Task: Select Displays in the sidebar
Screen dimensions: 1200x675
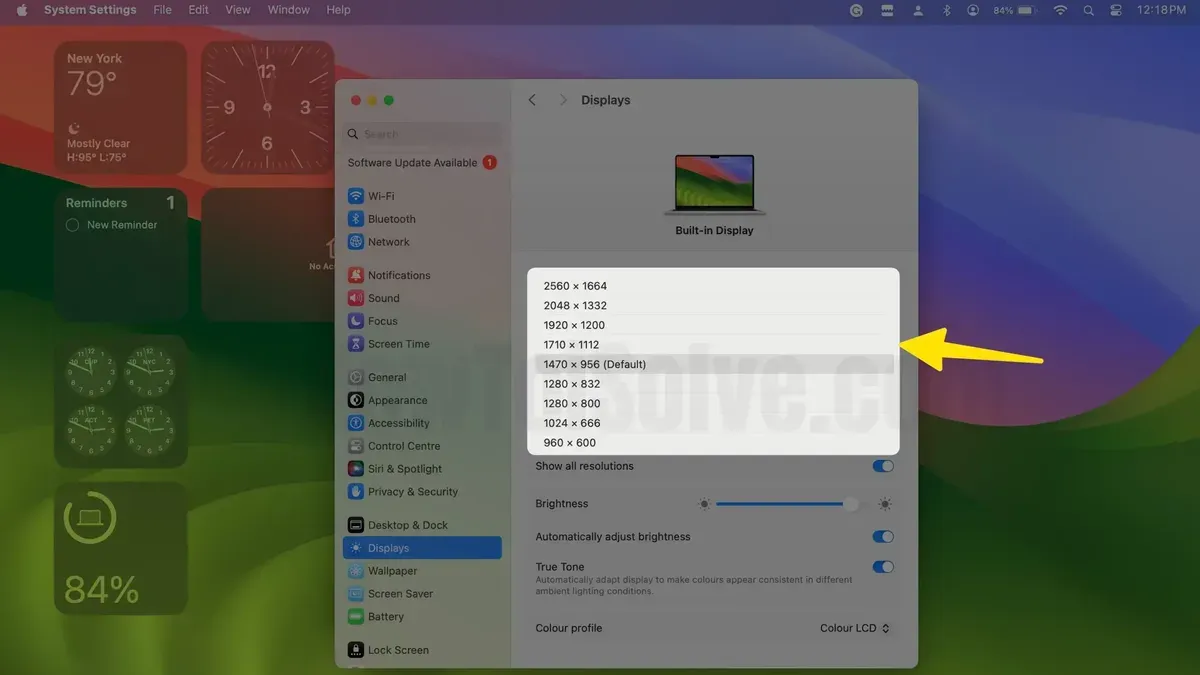Action: click(422, 548)
